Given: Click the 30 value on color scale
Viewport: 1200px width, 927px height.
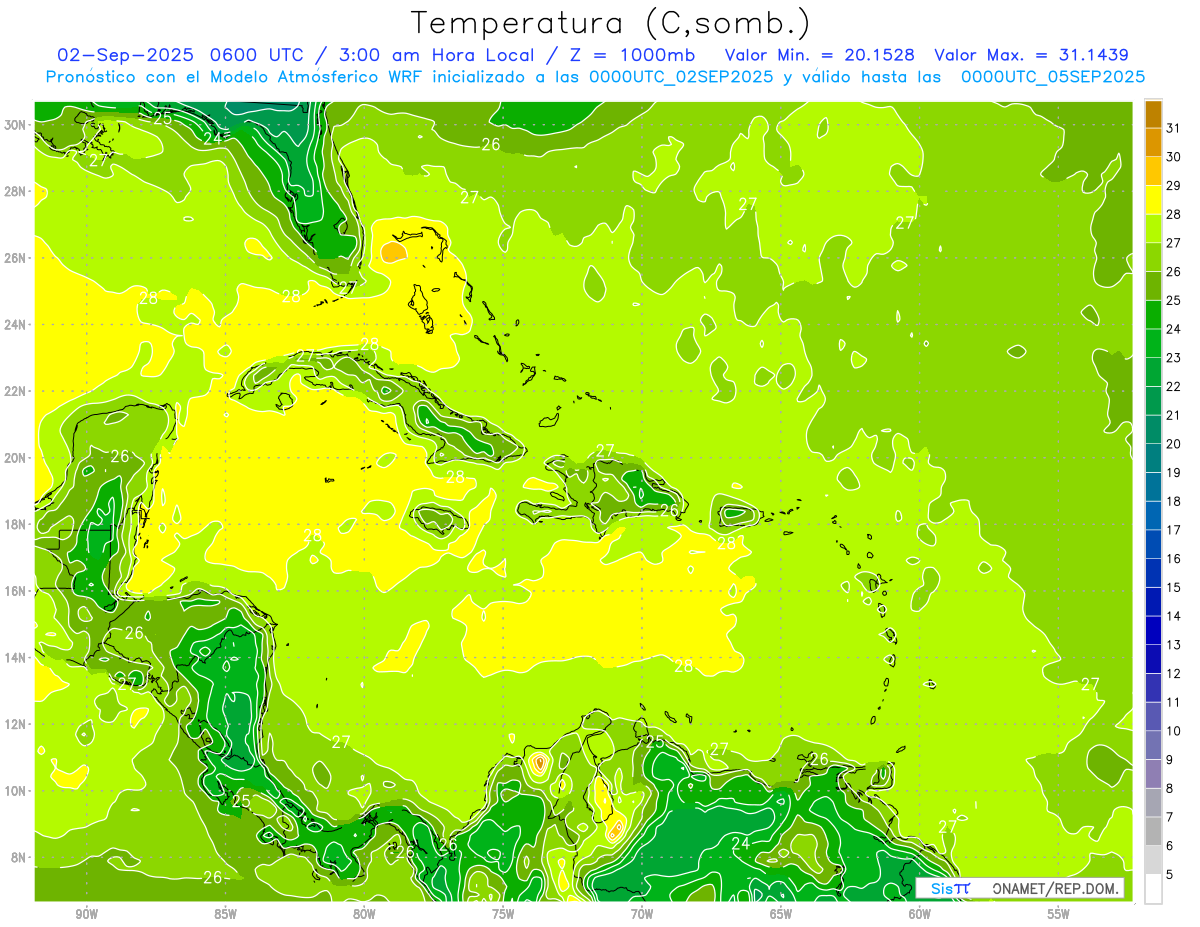Looking at the screenshot, I should (x=1174, y=157).
